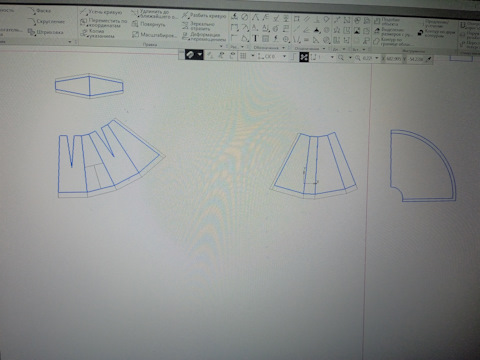Open the coordinate system СК 0 dropdown
The width and height of the screenshot is (480, 360).
pyautogui.click(x=272, y=57)
